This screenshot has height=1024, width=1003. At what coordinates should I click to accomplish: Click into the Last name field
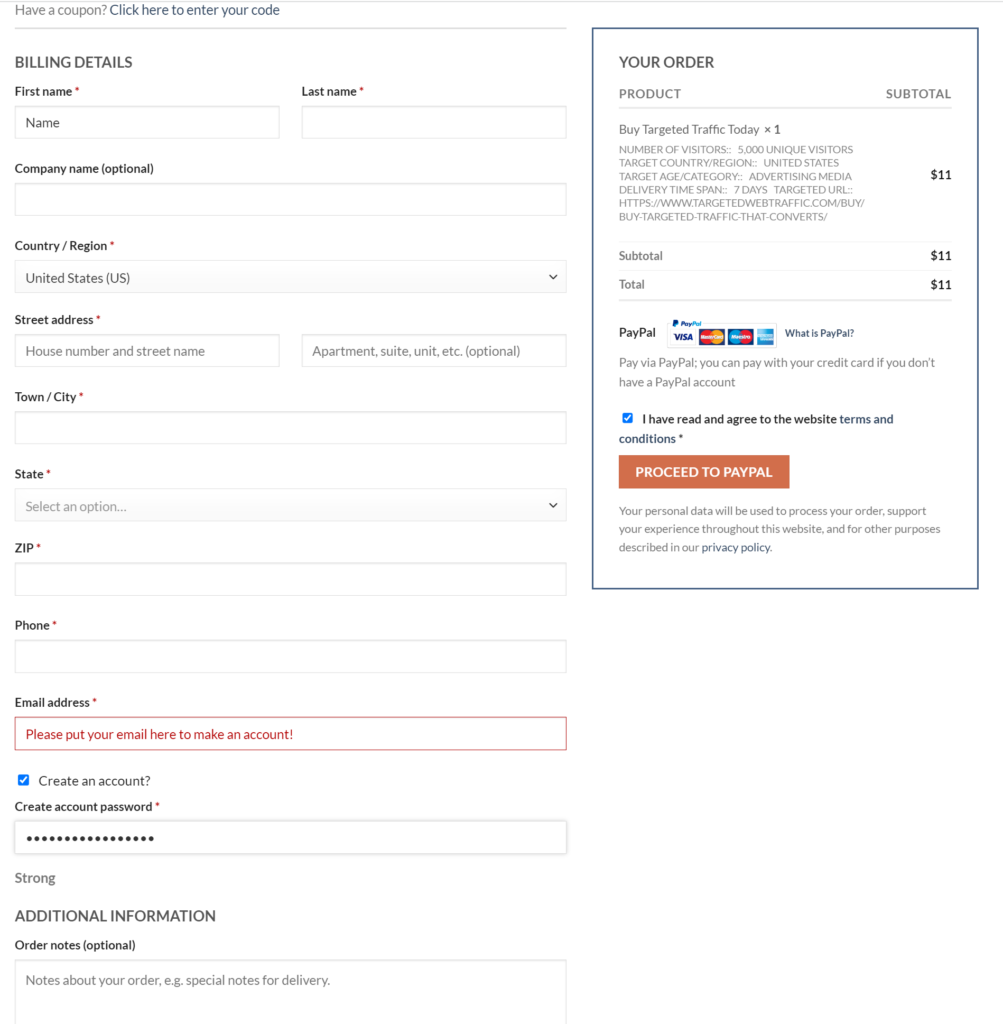pos(434,122)
